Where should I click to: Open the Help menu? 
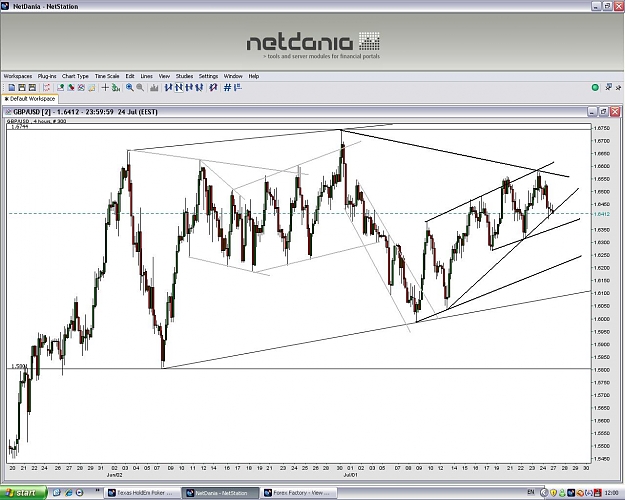tap(254, 76)
